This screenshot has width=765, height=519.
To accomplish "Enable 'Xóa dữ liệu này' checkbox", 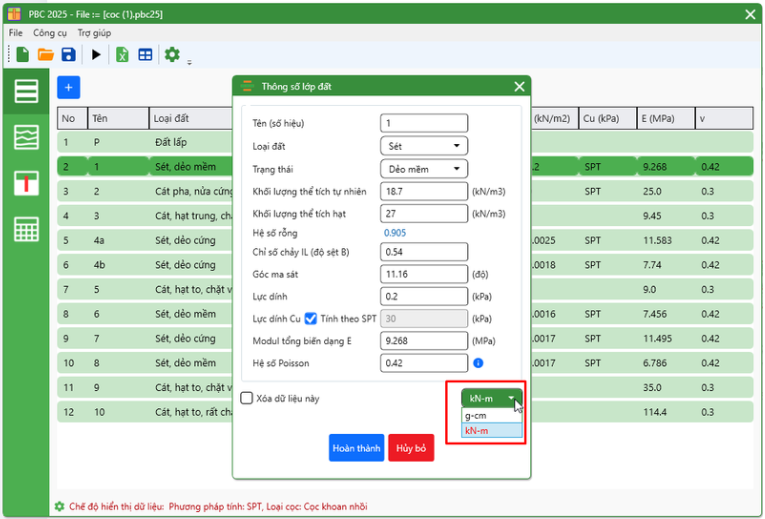I will [x=247, y=398].
